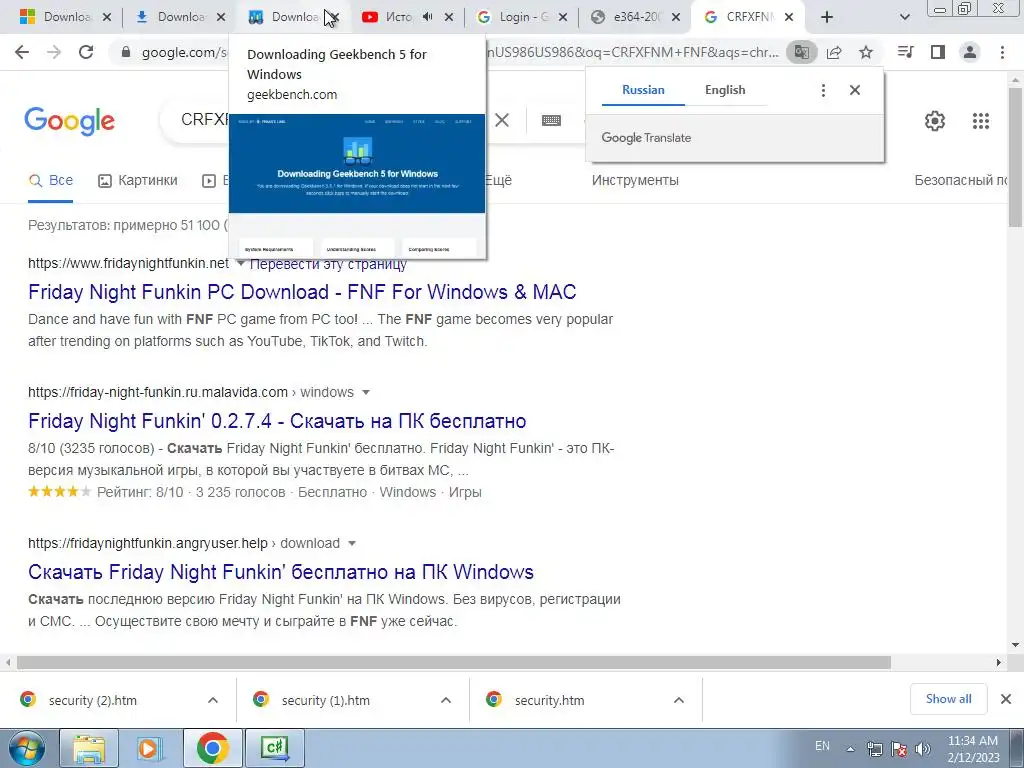The height and width of the screenshot is (768, 1024).
Task: Open the on-screen keyboard input tool
Action: point(551,120)
